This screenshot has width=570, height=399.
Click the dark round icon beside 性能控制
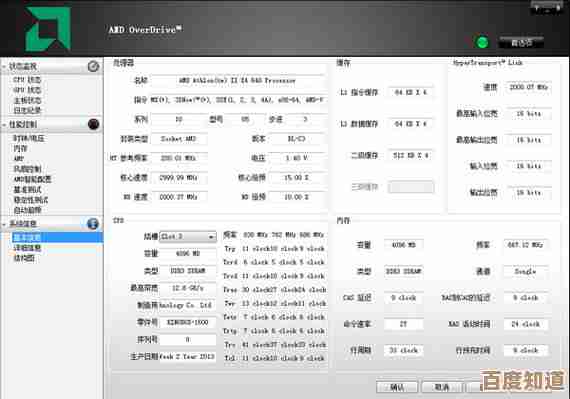click(93, 124)
